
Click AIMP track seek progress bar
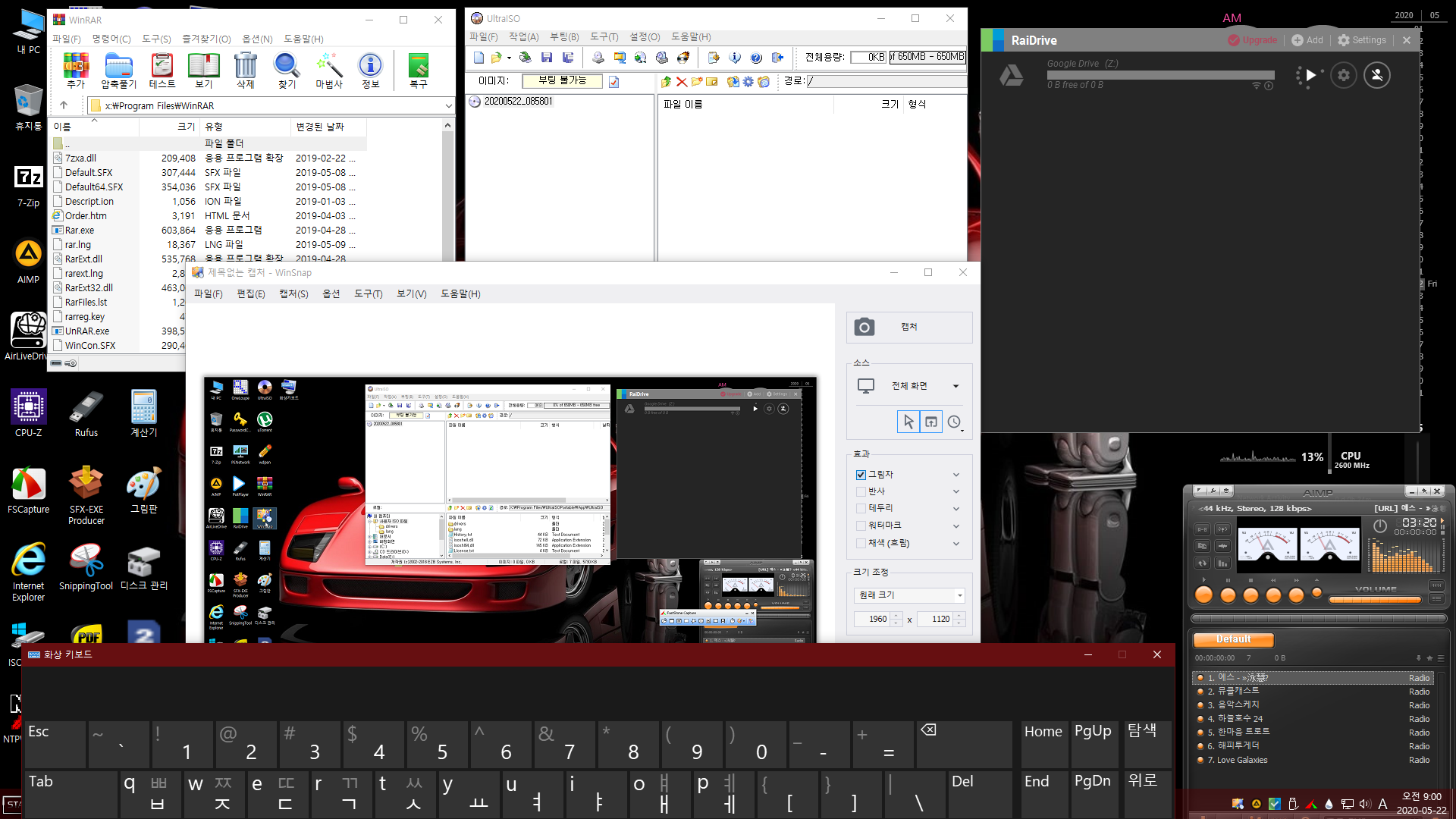(x=1319, y=619)
